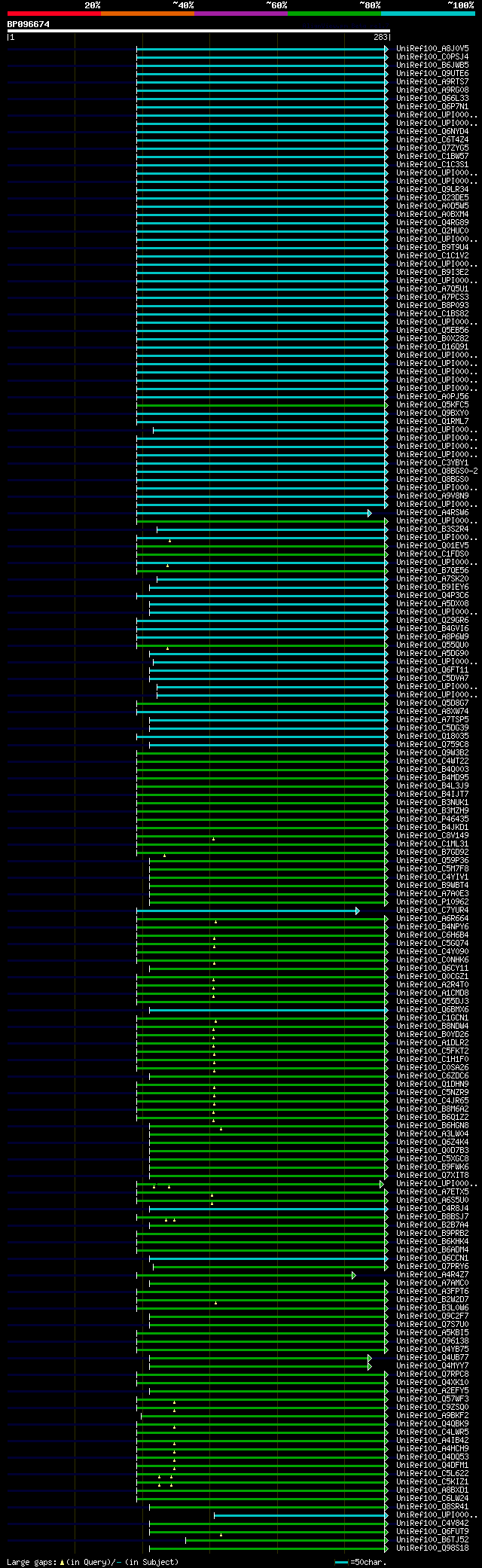Open hit UniRef100_Q5D8G7

pos(432,703)
